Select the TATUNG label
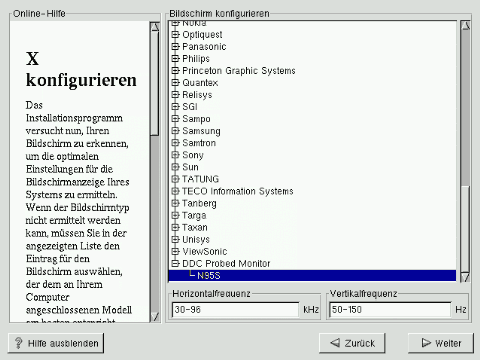This screenshot has height=360, width=480. 200,179
